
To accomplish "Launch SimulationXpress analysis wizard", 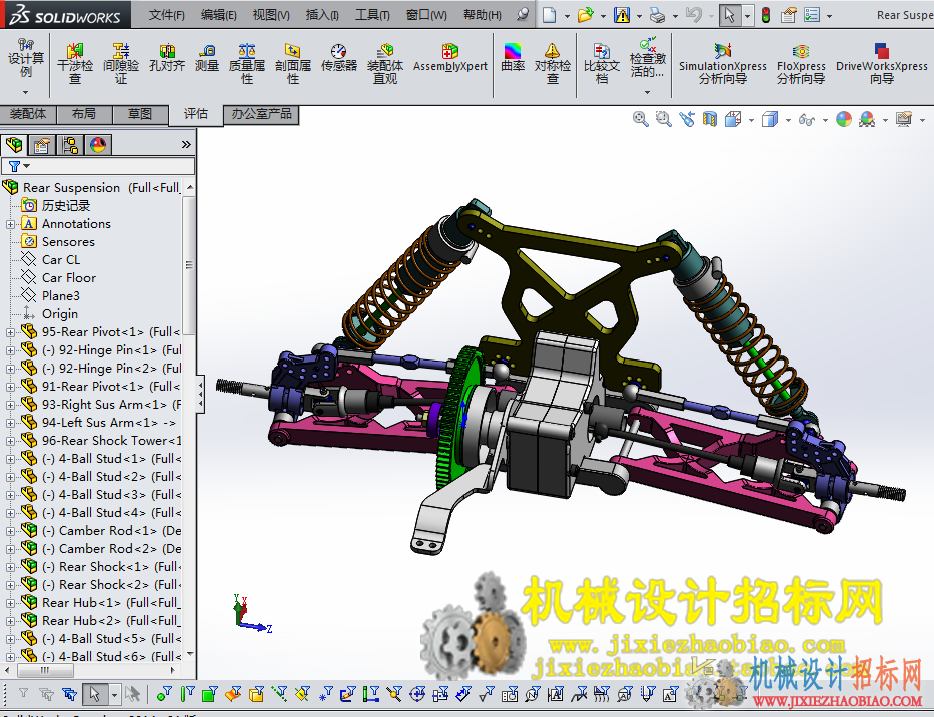I will click(723, 63).
